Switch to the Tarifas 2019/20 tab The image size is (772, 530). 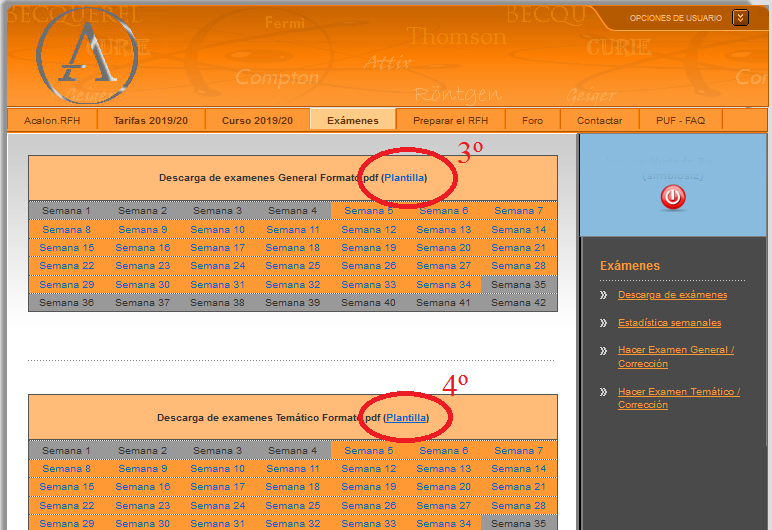tap(150, 120)
